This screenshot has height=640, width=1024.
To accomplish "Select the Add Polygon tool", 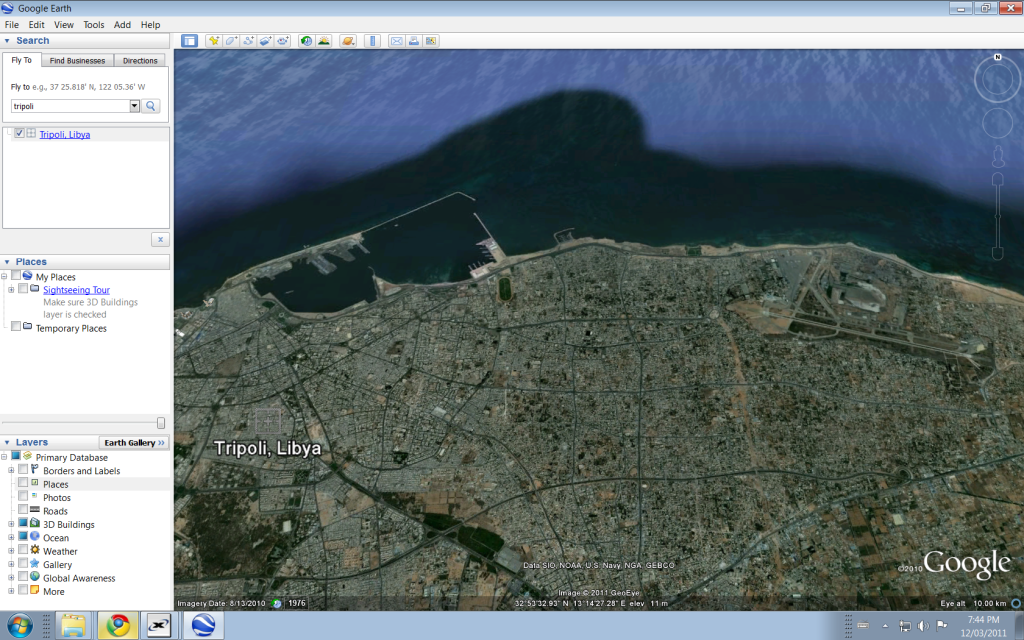I will [231, 41].
